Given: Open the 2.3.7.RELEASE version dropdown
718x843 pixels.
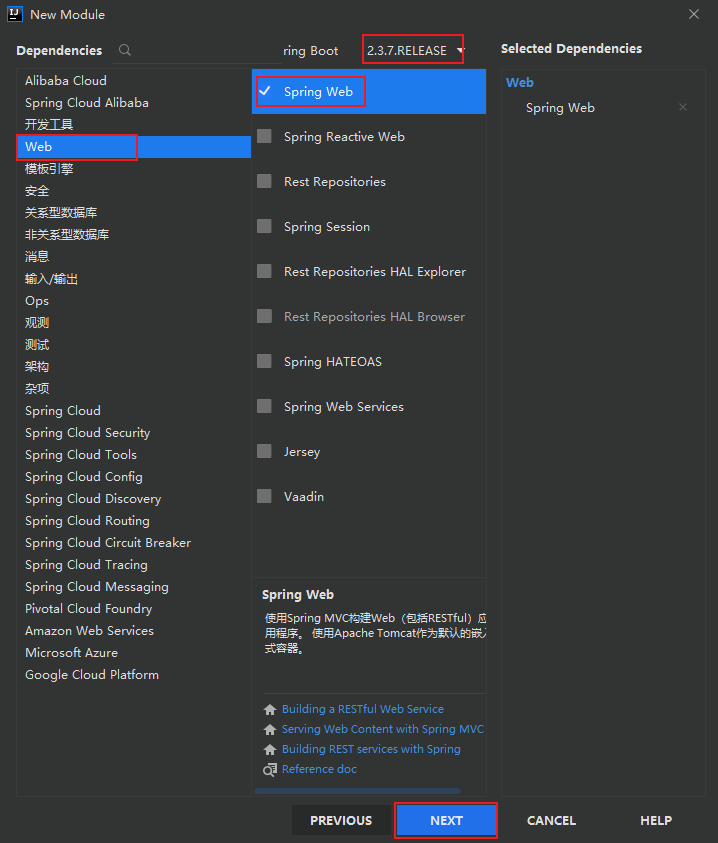Looking at the screenshot, I should pos(412,49).
